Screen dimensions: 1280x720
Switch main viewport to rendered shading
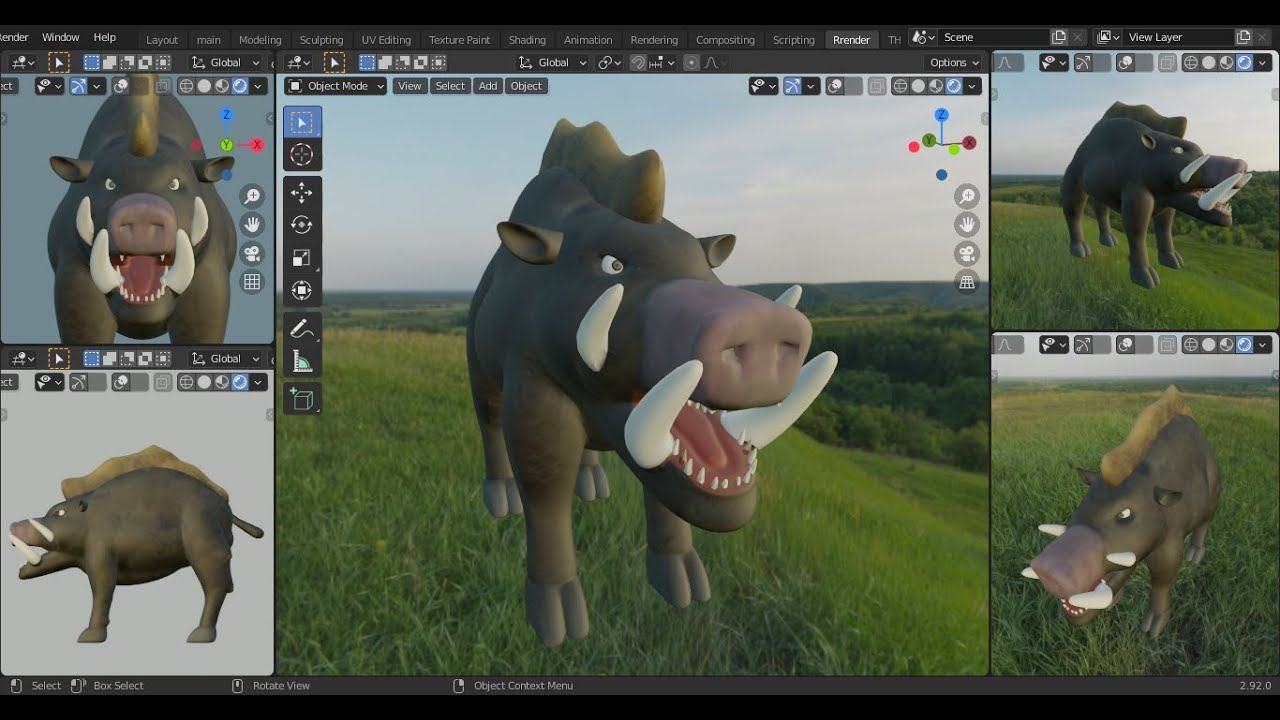(x=954, y=86)
